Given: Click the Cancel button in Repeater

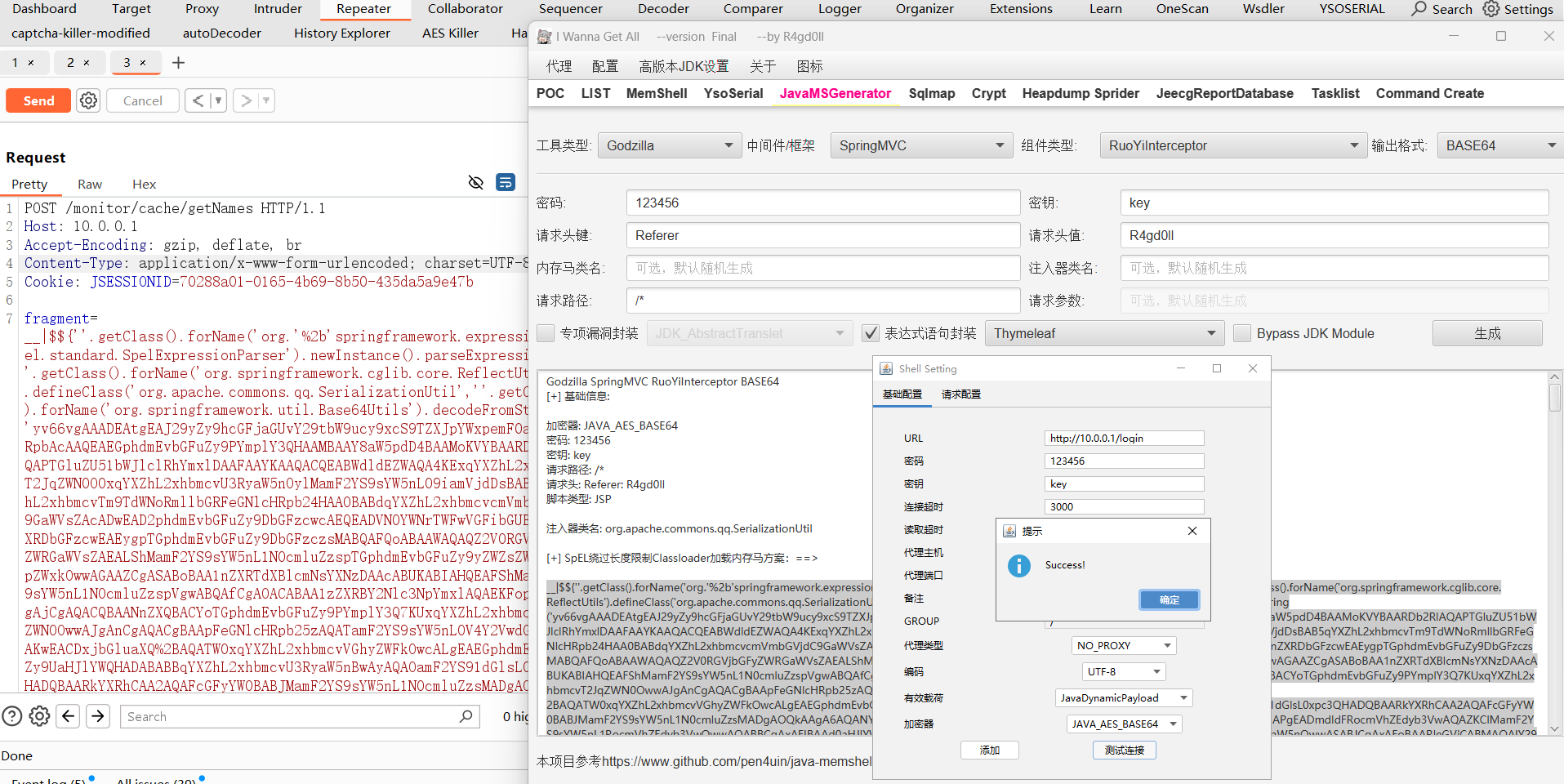Looking at the screenshot, I should 143,100.
